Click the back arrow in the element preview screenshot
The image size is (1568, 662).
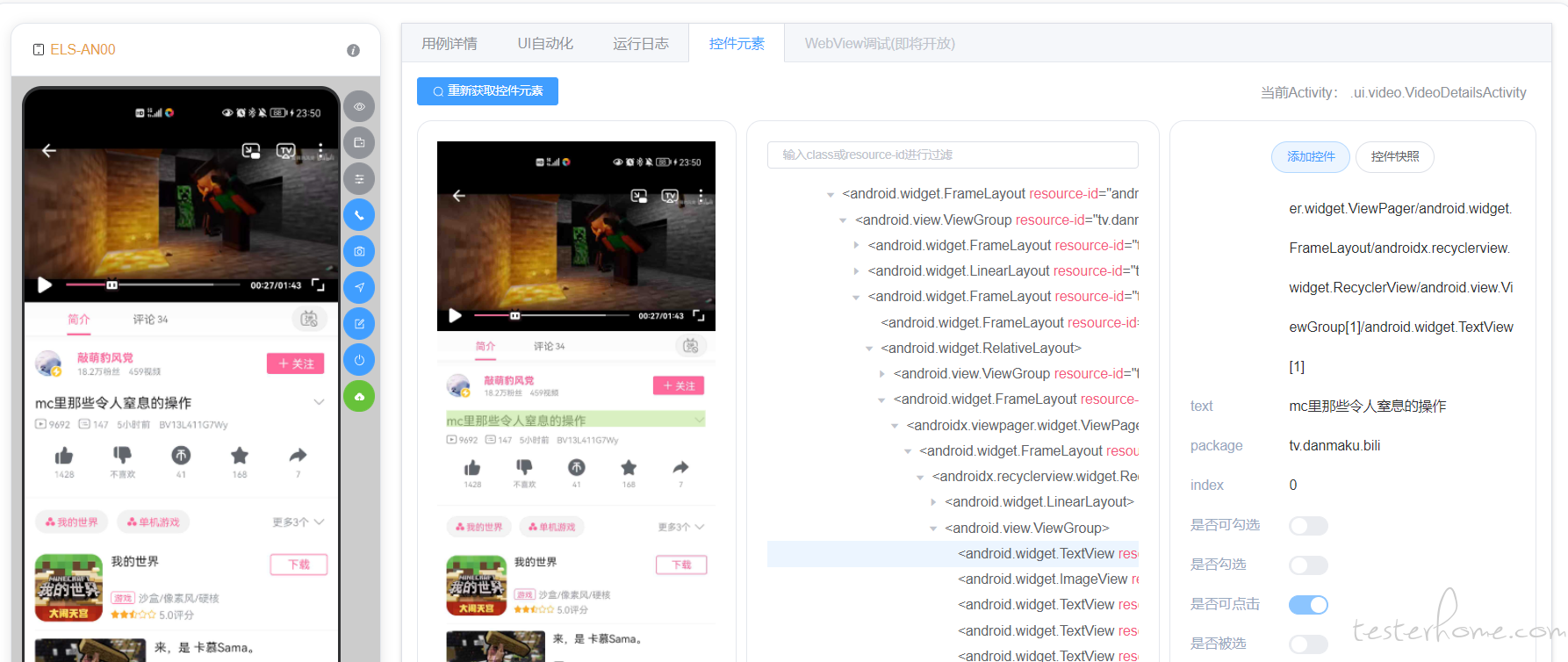pyautogui.click(x=458, y=196)
